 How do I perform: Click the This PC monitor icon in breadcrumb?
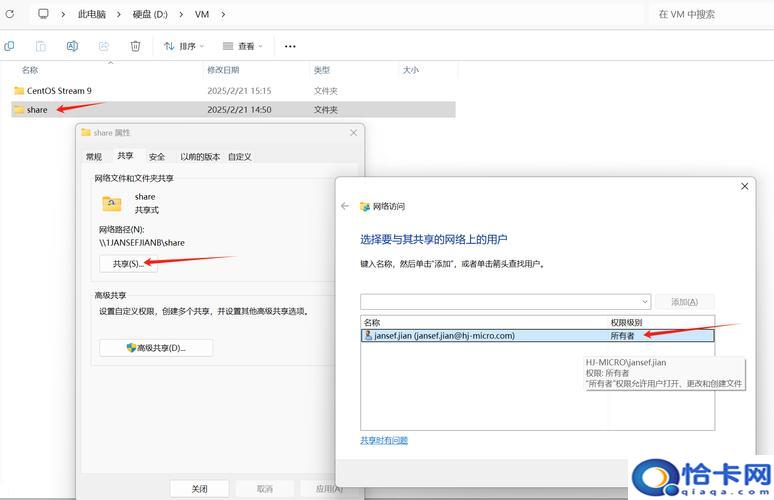tap(43, 14)
